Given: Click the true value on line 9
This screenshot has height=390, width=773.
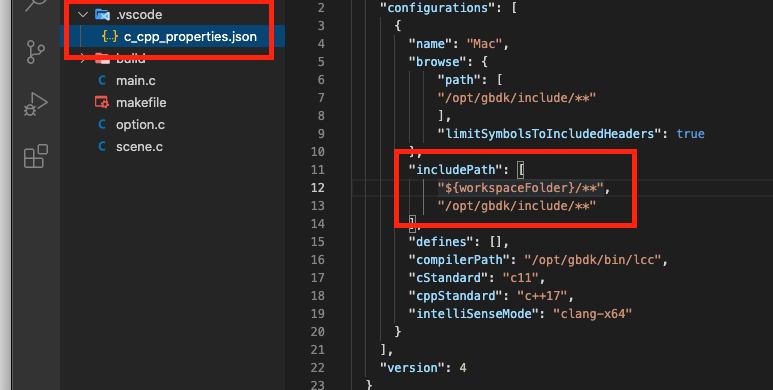Looking at the screenshot, I should coord(690,134).
